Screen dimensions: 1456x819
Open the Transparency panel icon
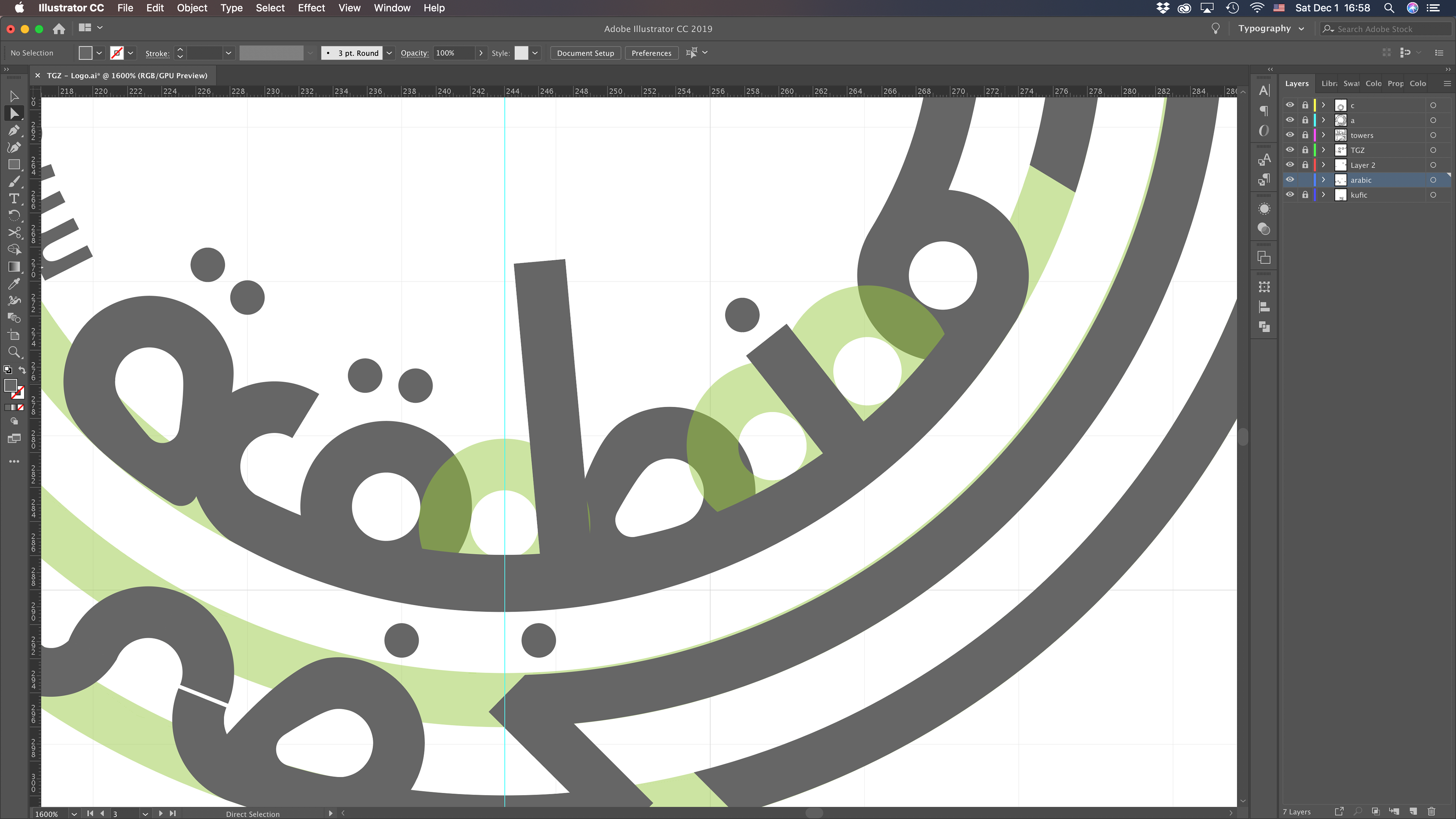(x=1264, y=229)
